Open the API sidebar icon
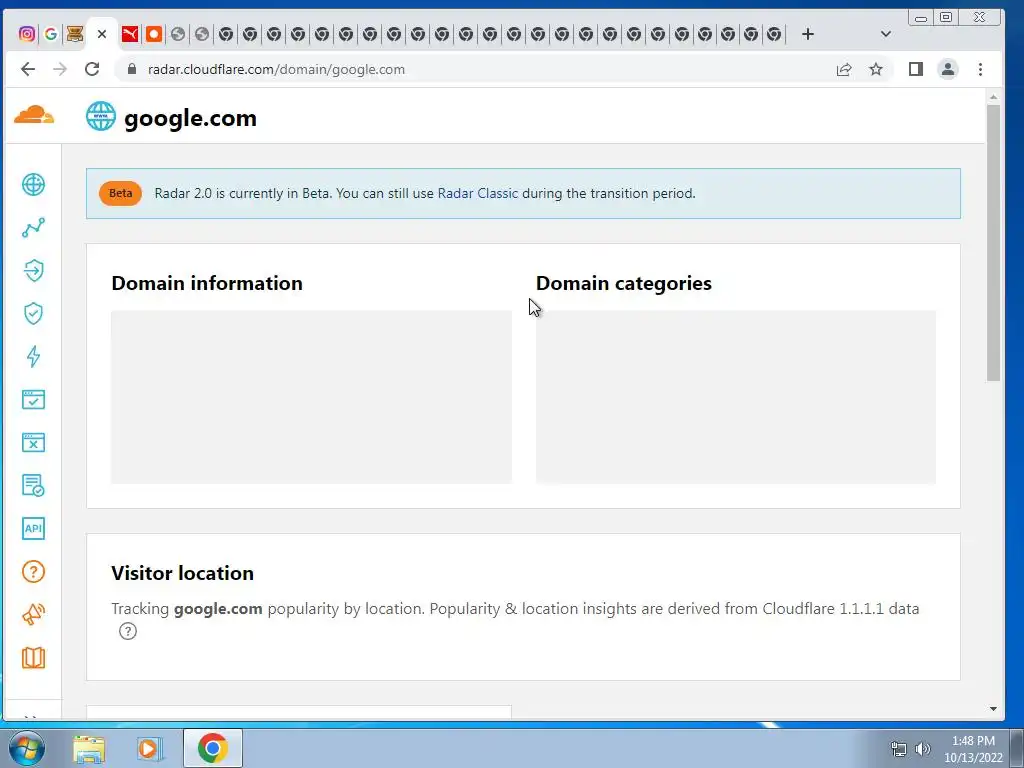This screenshot has height=768, width=1024. pyautogui.click(x=33, y=528)
